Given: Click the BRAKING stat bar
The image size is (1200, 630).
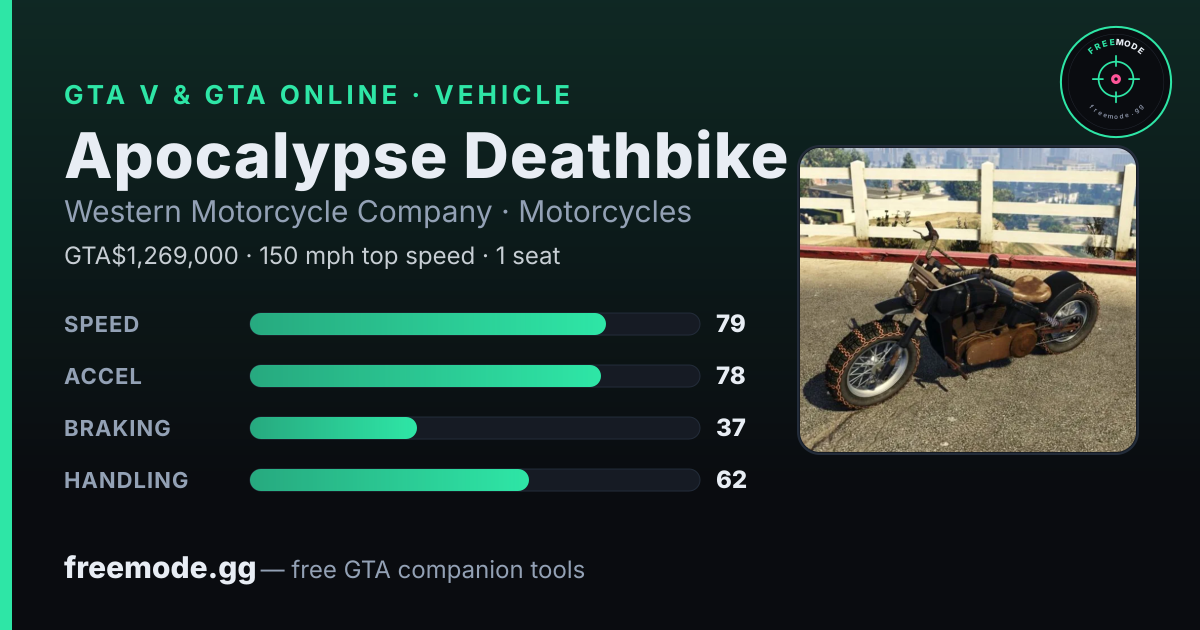Looking at the screenshot, I should coord(475,428).
